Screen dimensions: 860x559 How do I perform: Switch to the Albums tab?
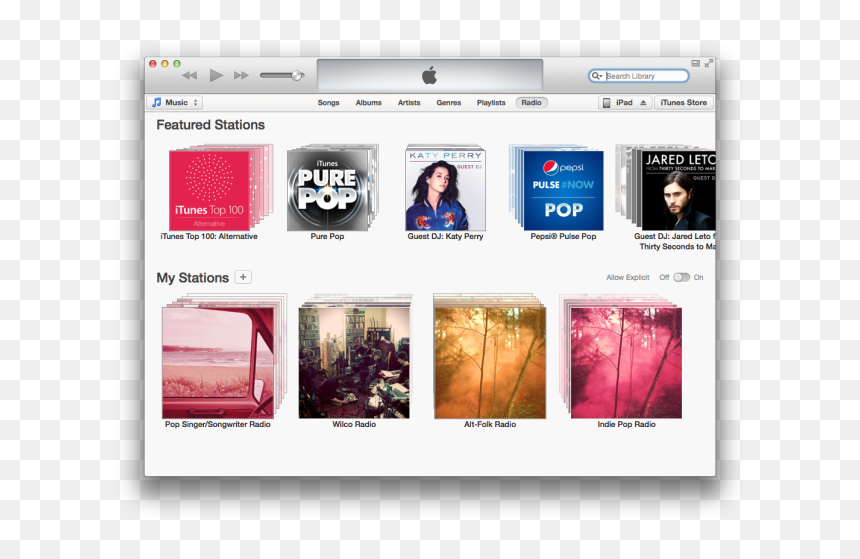click(x=369, y=103)
